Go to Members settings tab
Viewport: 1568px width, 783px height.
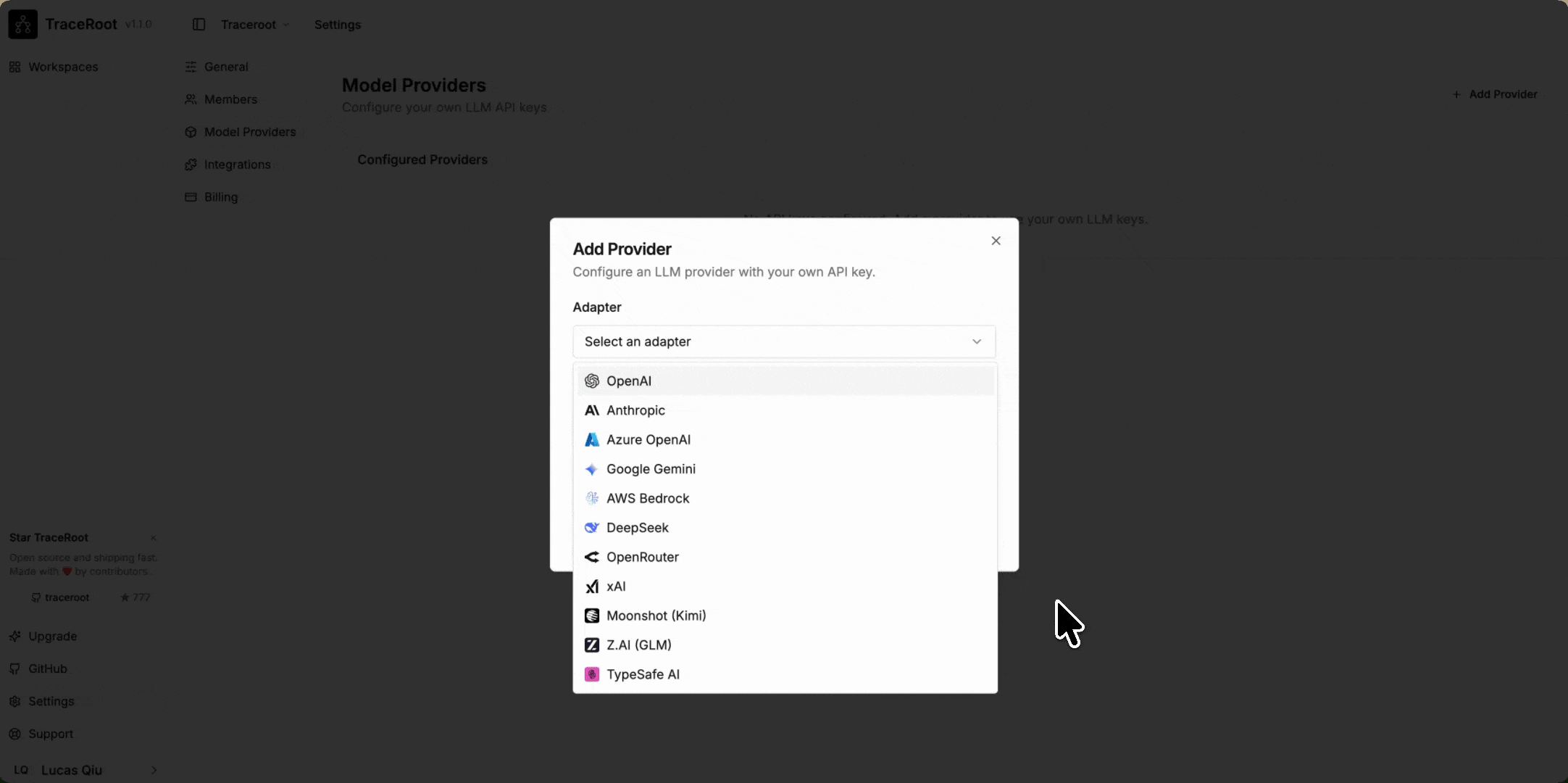230,99
